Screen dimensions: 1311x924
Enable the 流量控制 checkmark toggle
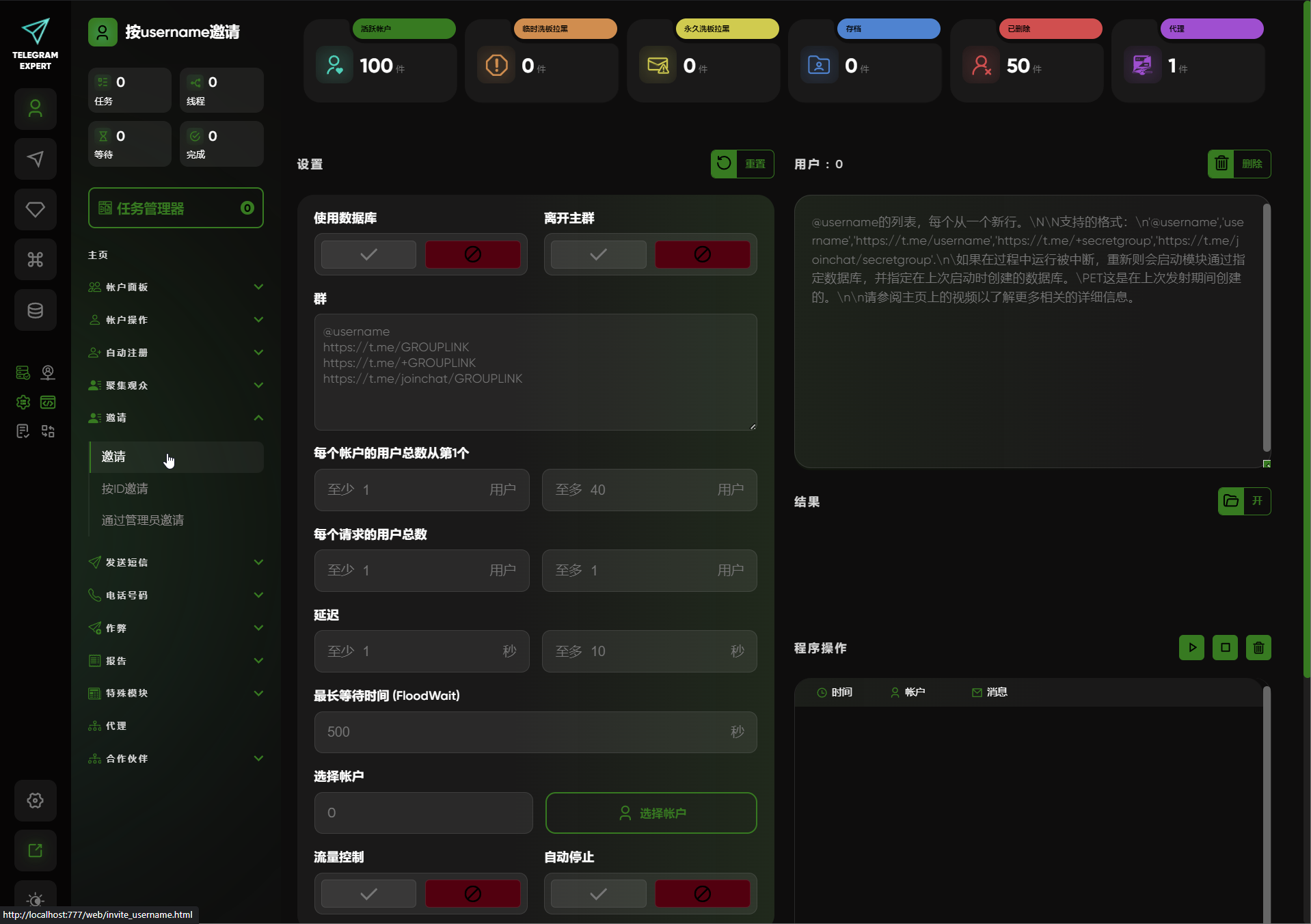pyautogui.click(x=368, y=894)
